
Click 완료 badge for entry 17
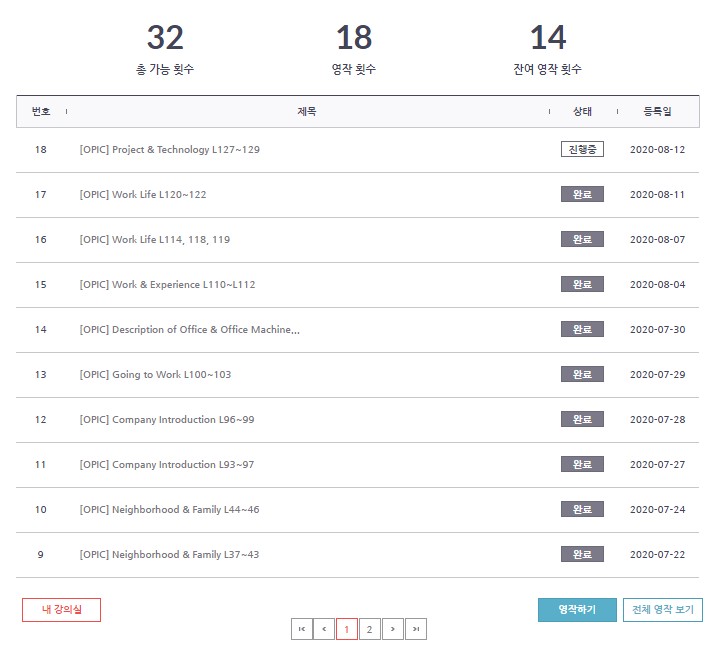point(582,195)
